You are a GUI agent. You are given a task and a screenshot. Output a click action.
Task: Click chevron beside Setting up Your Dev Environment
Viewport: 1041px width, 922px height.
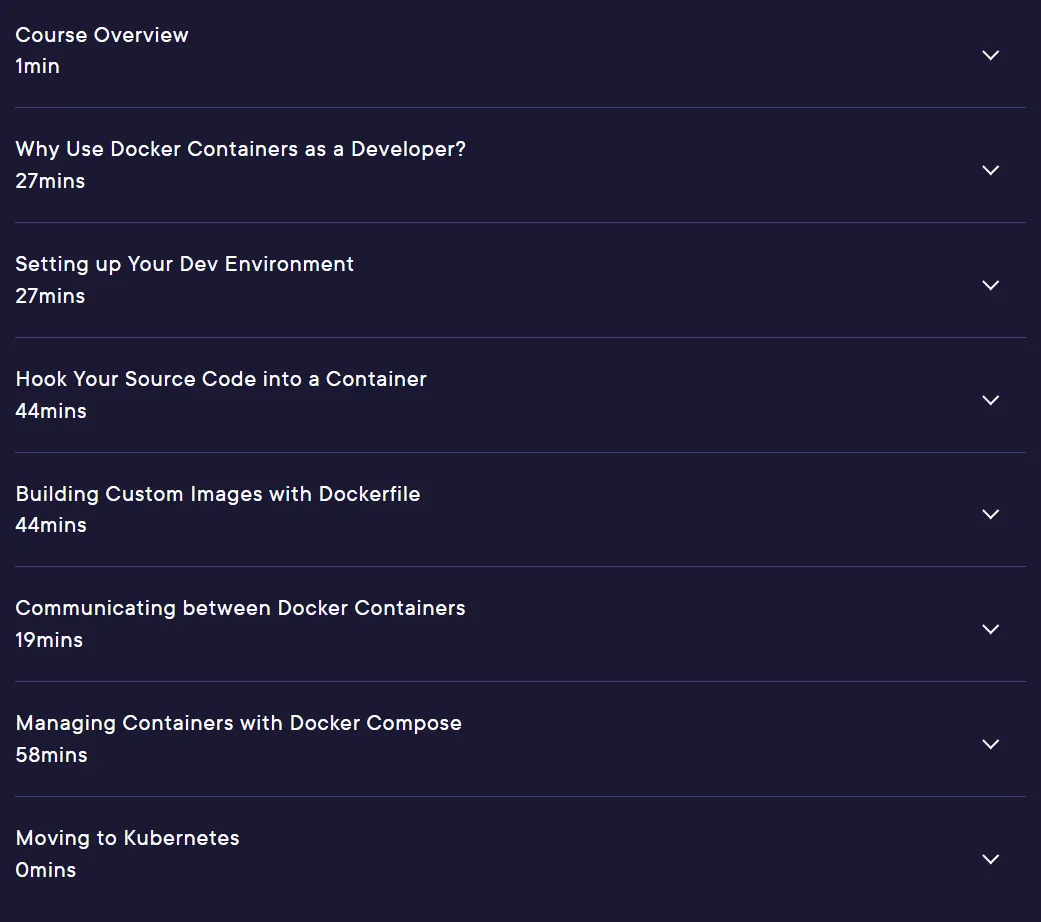pyautogui.click(x=991, y=285)
